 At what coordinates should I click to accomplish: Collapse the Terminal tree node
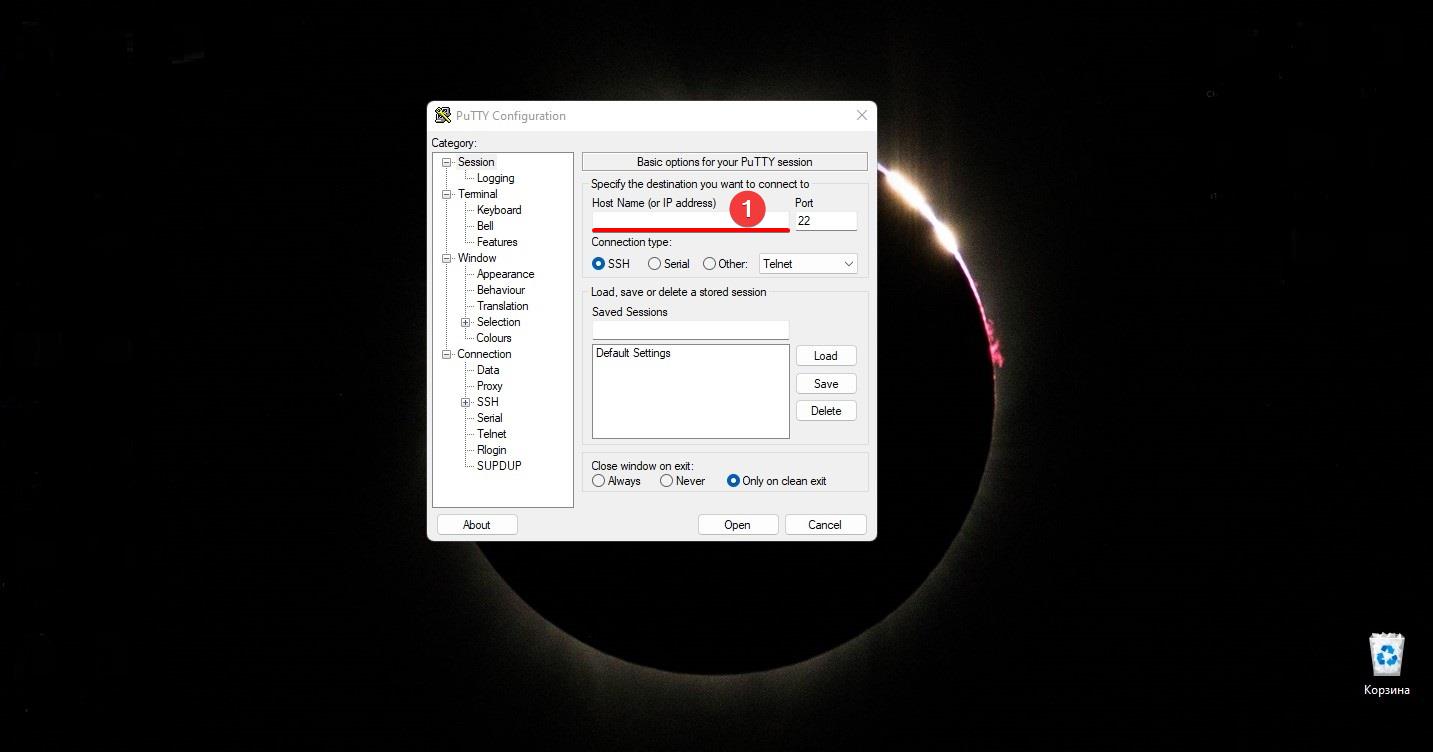pos(447,194)
